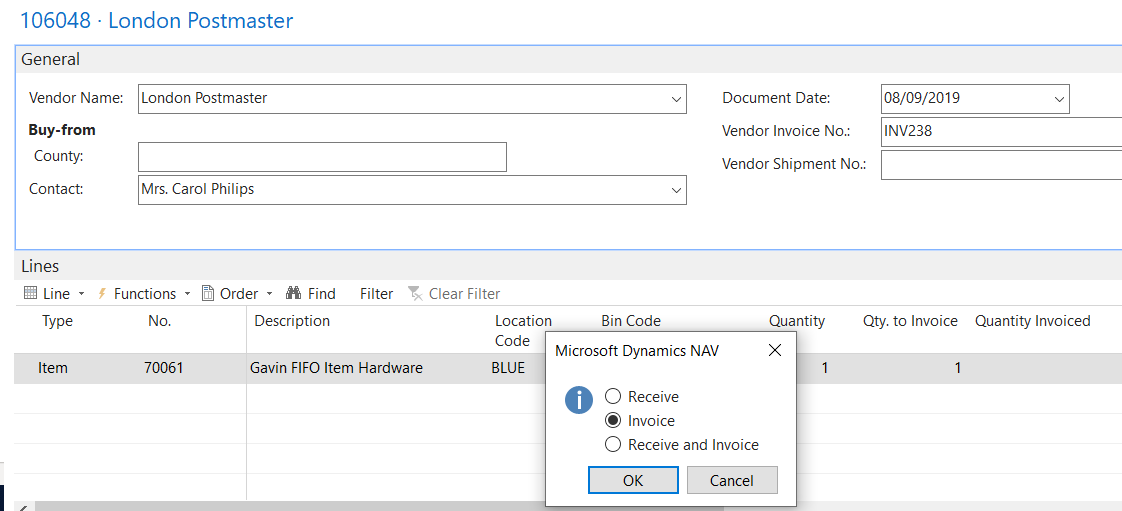Open the Filter menu item
1122x511 pixels.
pyautogui.click(x=377, y=294)
